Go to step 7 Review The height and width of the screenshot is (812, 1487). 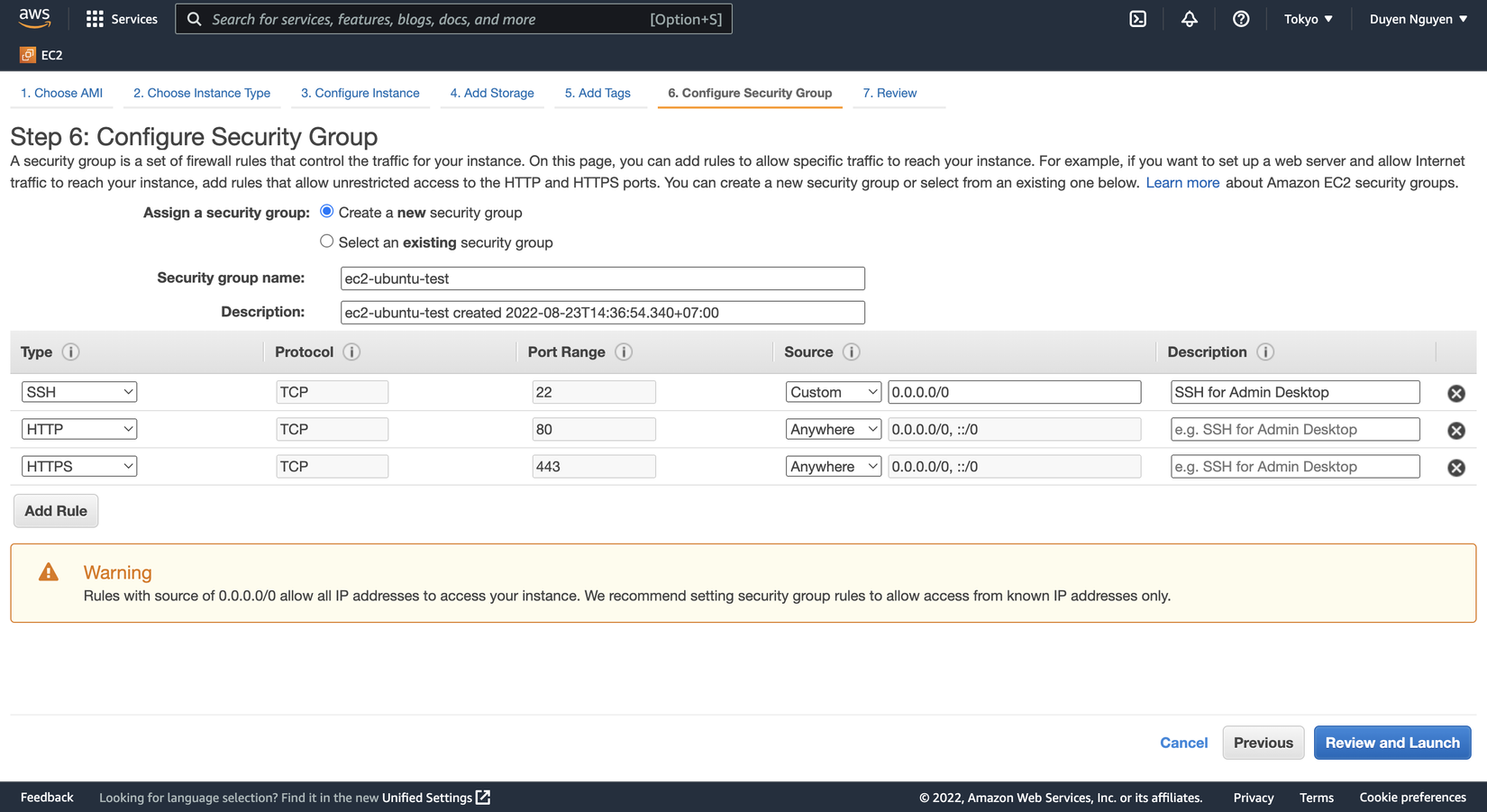[889, 93]
